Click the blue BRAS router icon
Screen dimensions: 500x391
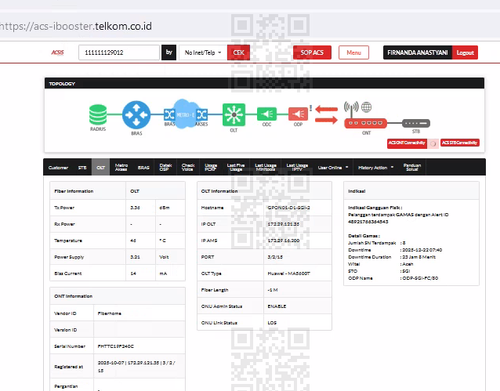point(136,115)
